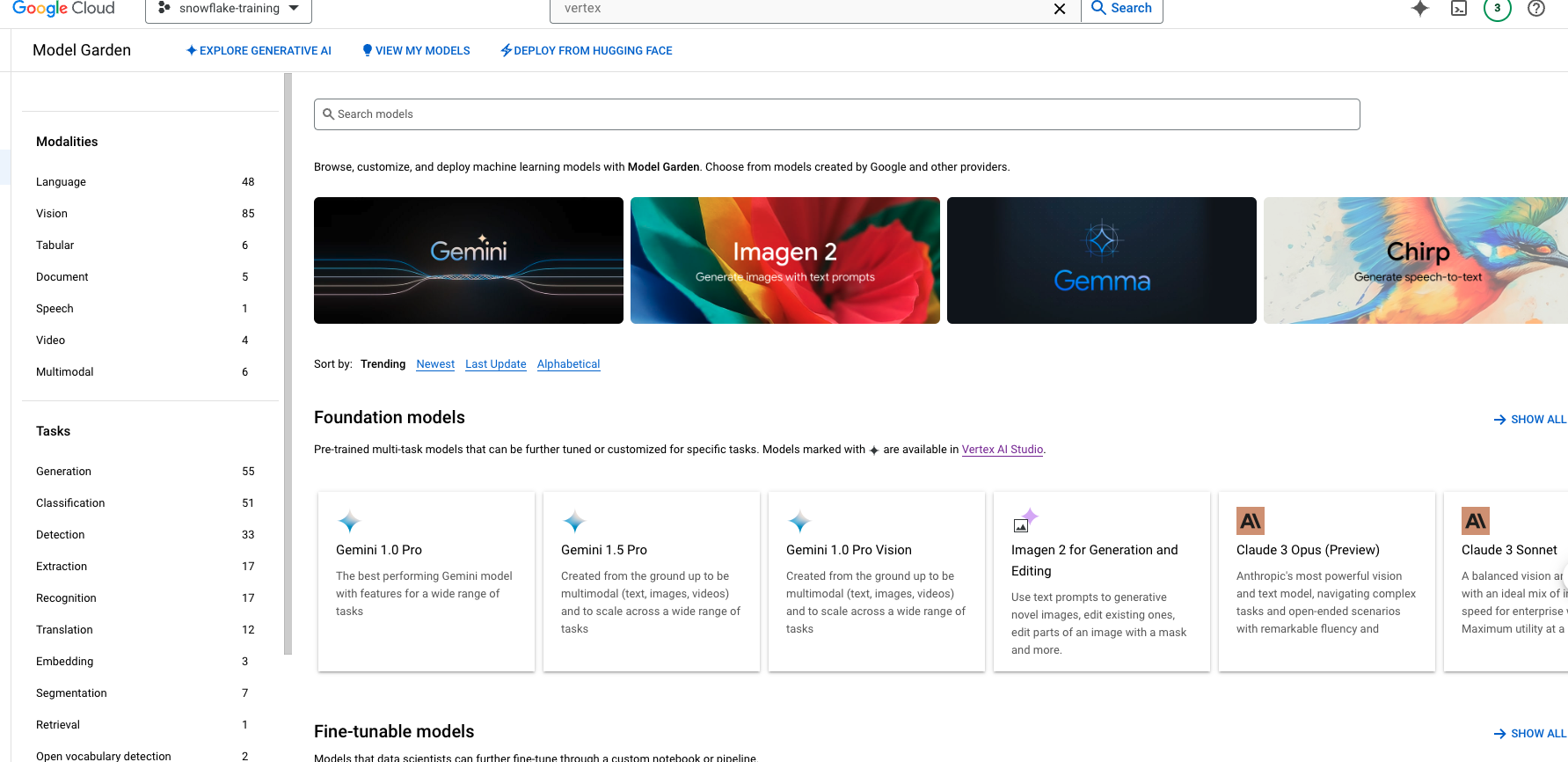Image resolution: width=1568 pixels, height=762 pixels.
Task: Go to View My Models
Action: pos(416,51)
